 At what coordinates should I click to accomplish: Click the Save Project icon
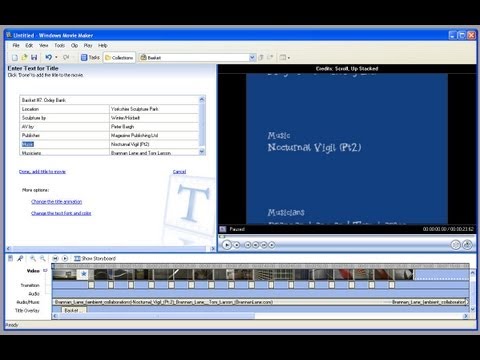pyautogui.click(x=34, y=57)
